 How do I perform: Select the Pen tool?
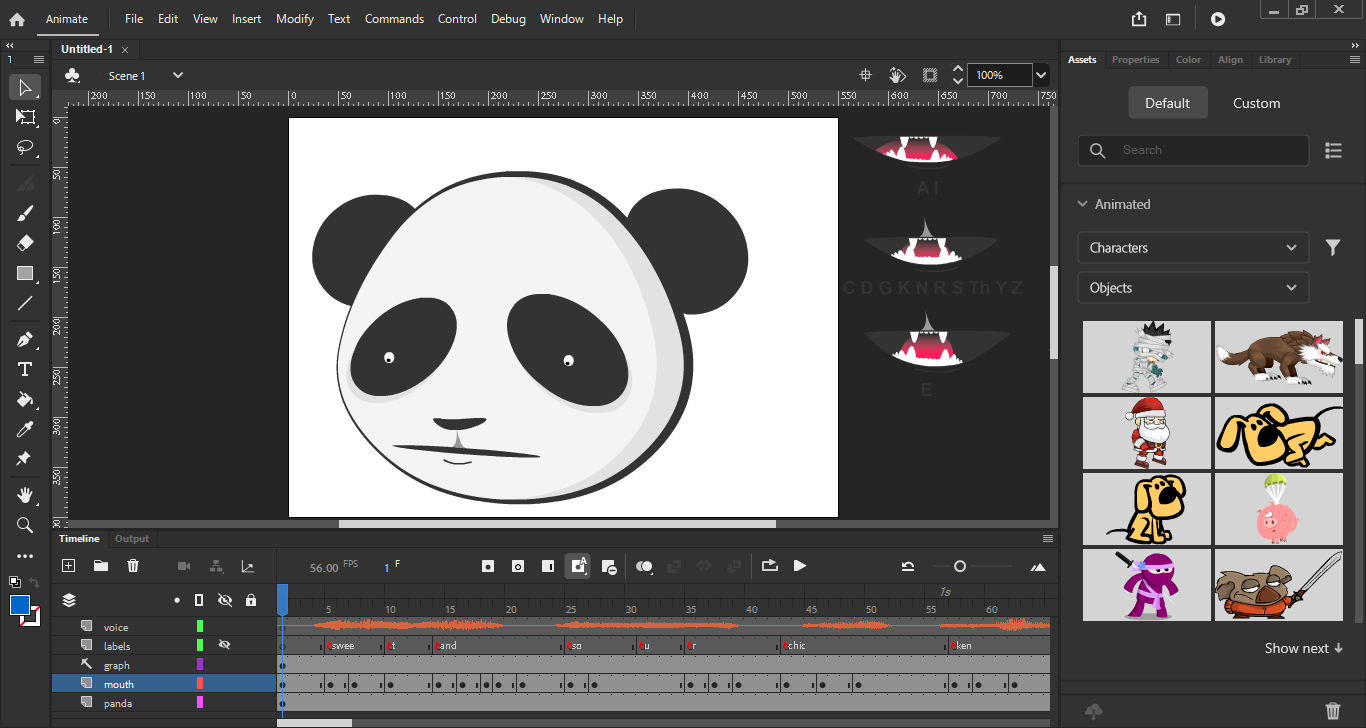[25, 338]
